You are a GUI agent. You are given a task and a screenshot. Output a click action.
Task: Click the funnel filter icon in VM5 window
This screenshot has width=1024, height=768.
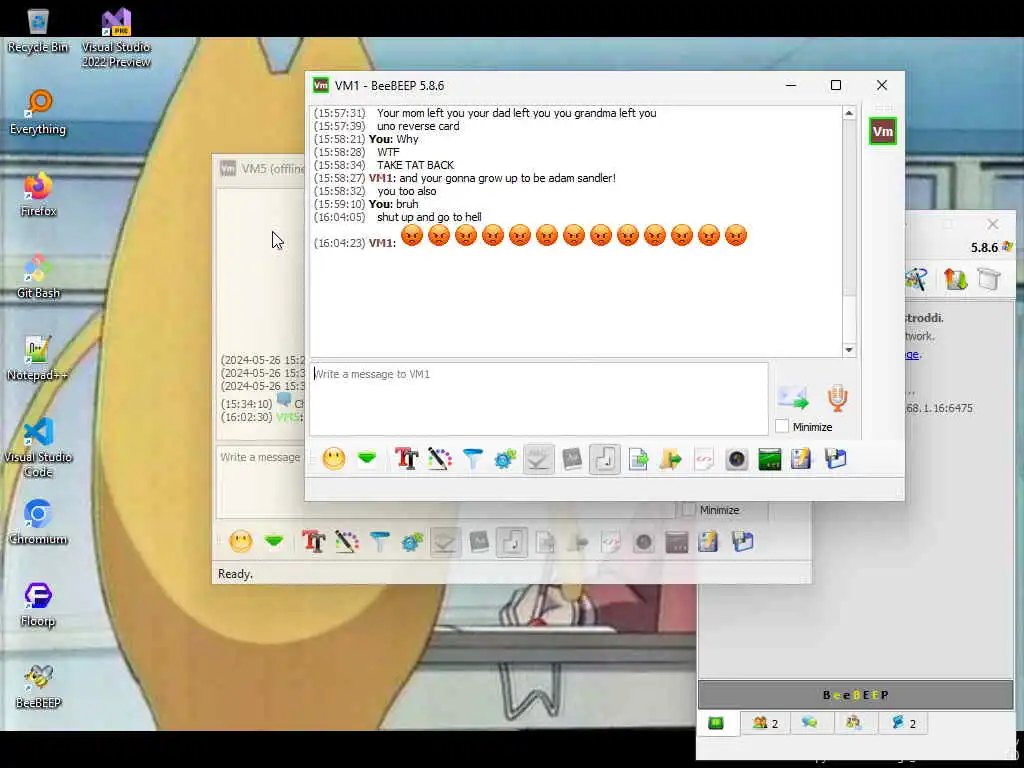pyautogui.click(x=379, y=541)
